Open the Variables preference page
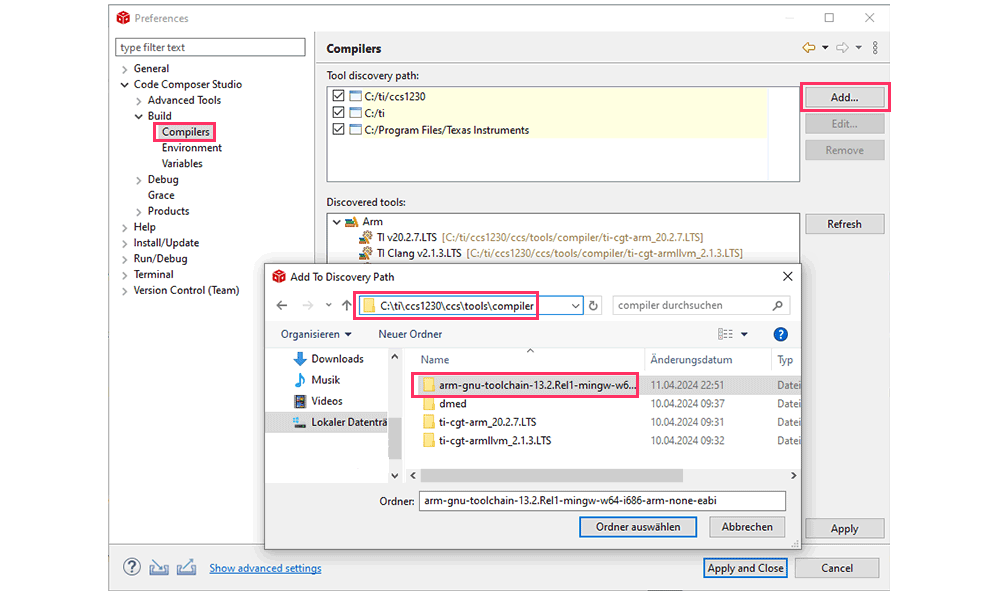 [x=182, y=164]
